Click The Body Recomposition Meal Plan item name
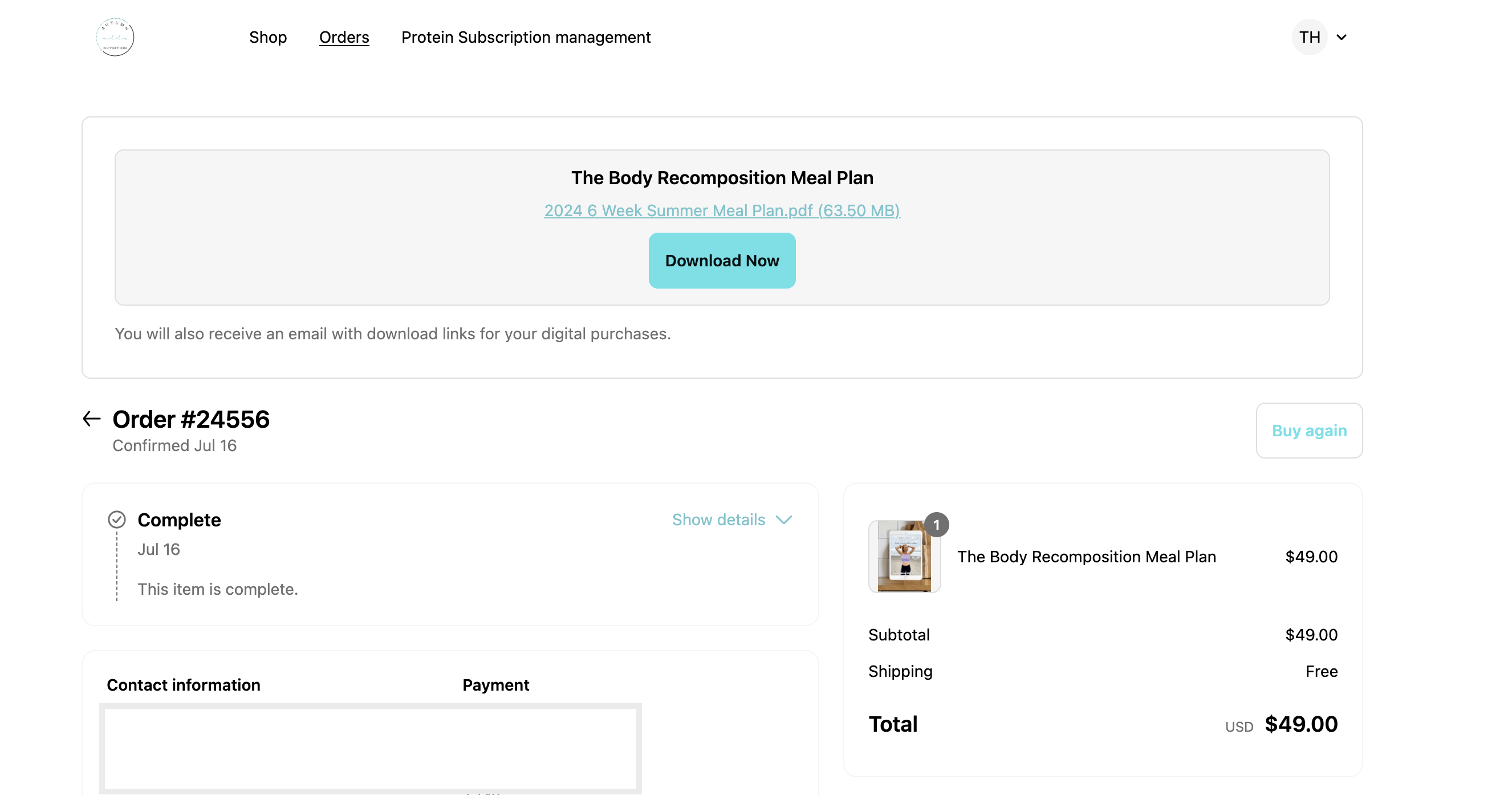The width and height of the screenshot is (1512, 795). [1087, 557]
